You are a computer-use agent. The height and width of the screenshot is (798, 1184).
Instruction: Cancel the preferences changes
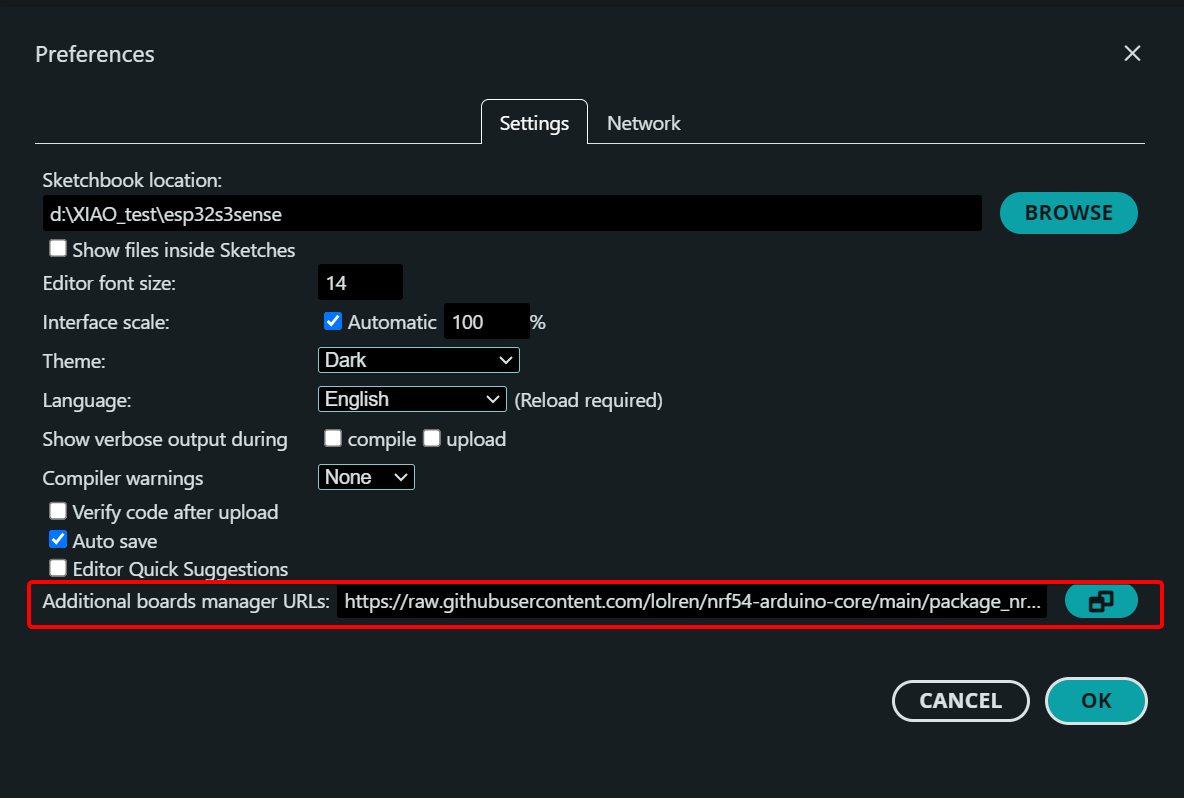(960, 701)
